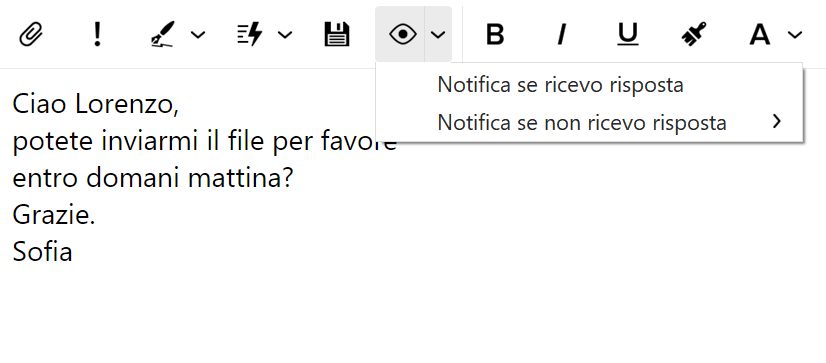The image size is (826, 363).
Task: Expand the quick text lightning dropdown arrow
Action: pyautogui.click(x=284, y=35)
